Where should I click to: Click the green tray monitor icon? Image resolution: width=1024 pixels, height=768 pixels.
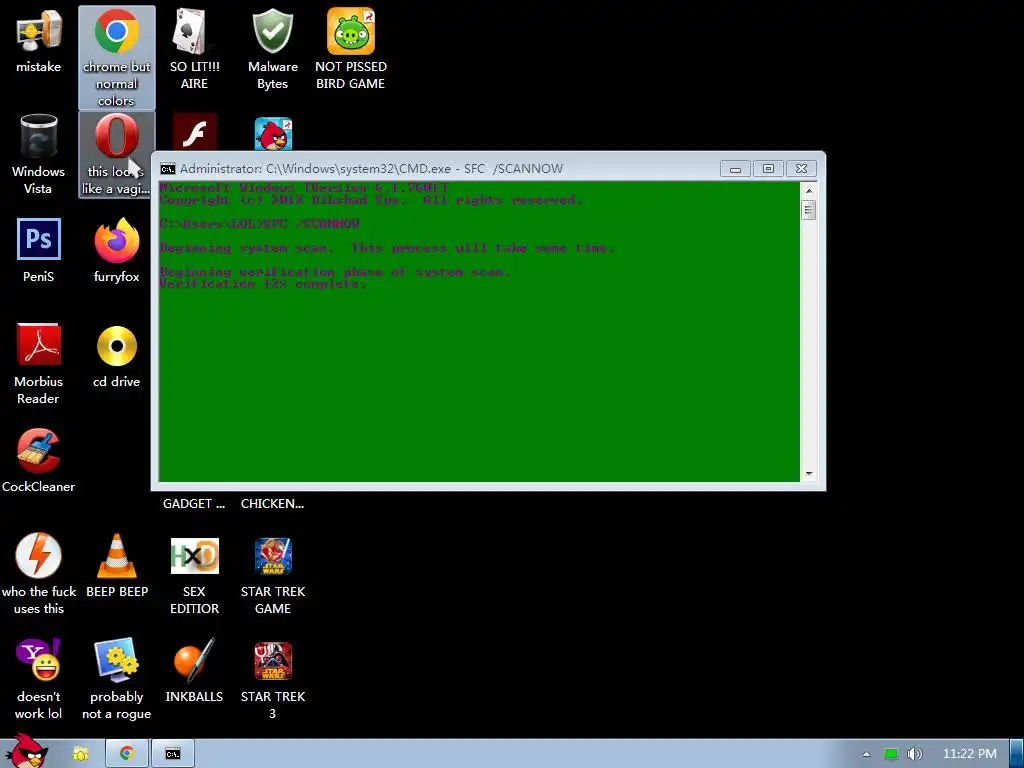[x=891, y=754]
